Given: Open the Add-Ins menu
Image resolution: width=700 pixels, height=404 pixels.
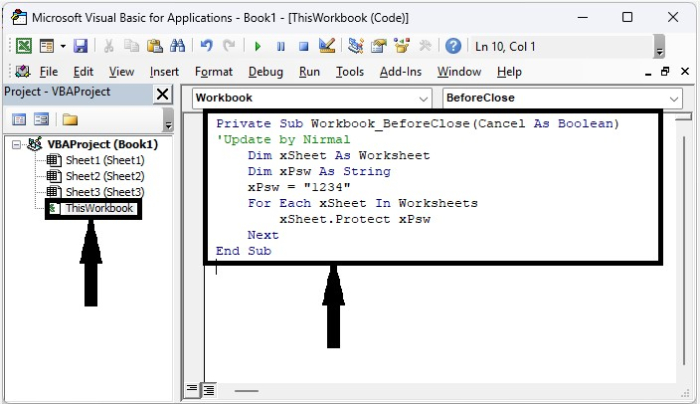Looking at the screenshot, I should tap(400, 72).
